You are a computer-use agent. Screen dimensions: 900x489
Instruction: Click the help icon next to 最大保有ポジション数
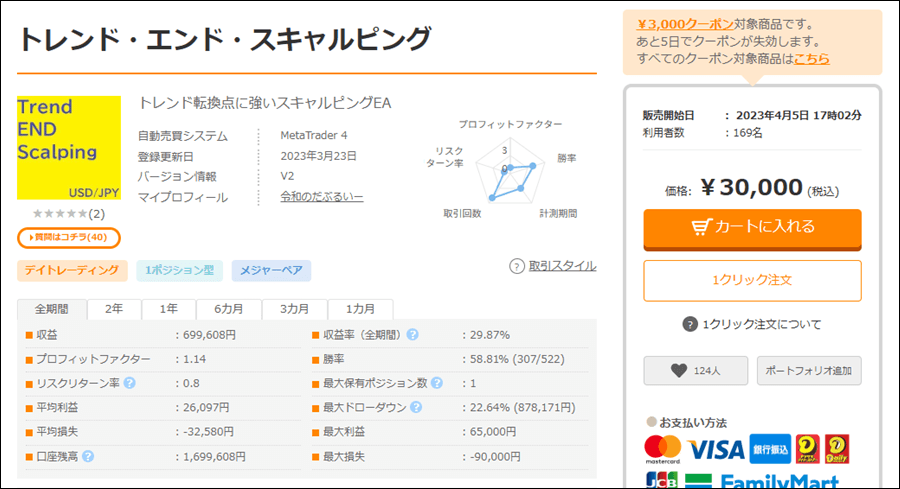point(437,383)
